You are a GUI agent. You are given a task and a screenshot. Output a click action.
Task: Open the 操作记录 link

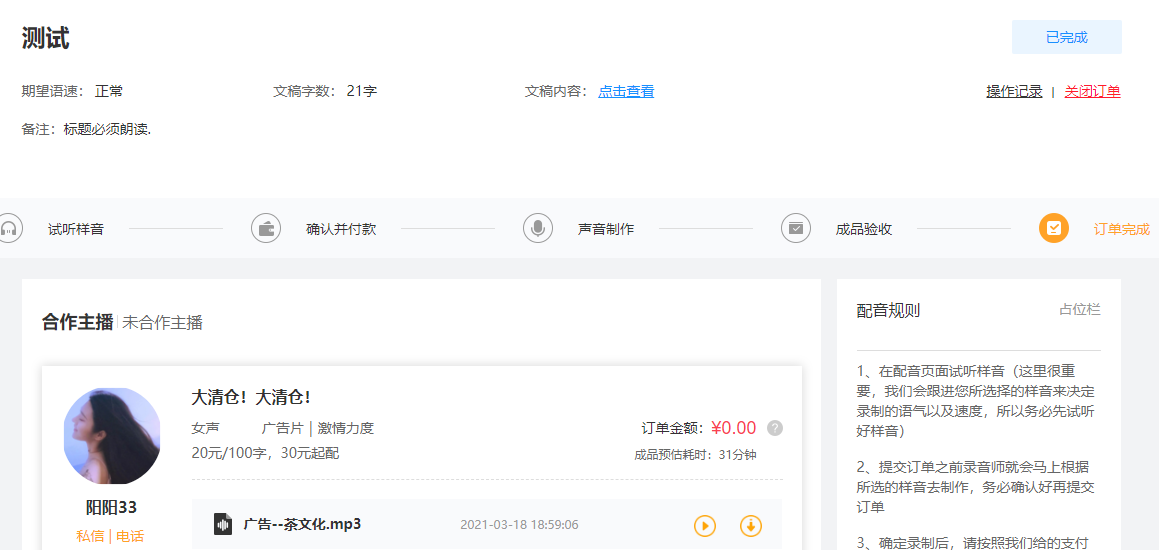coord(1014,91)
